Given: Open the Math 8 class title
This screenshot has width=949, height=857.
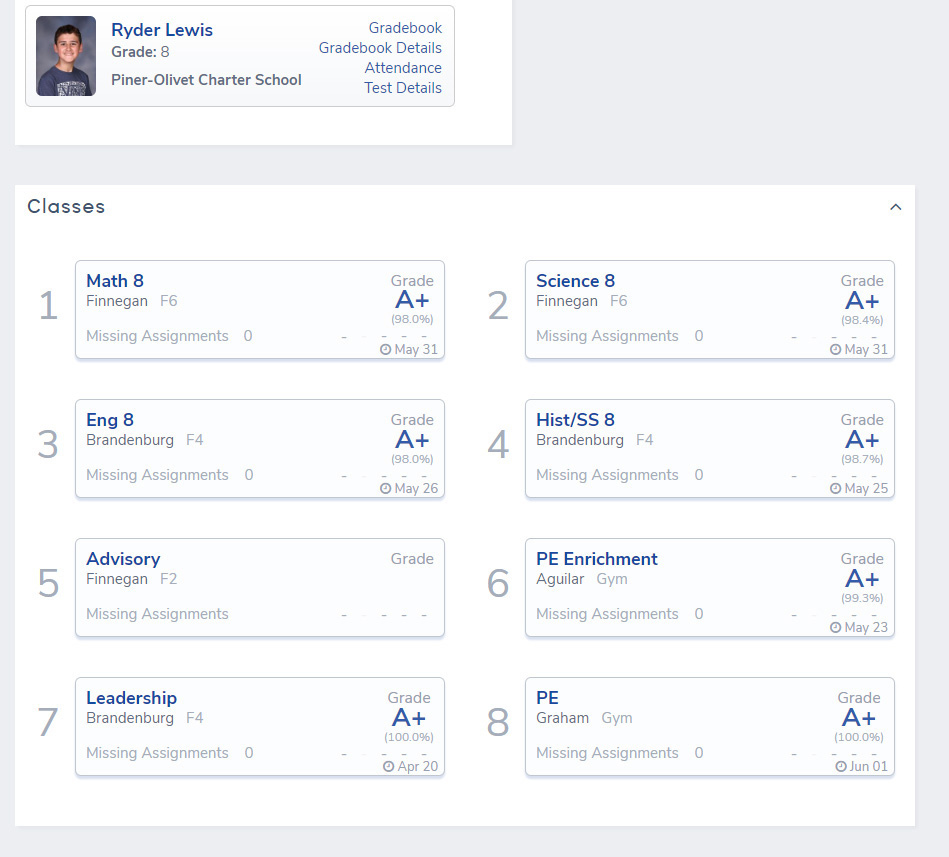Looking at the screenshot, I should tap(115, 281).
